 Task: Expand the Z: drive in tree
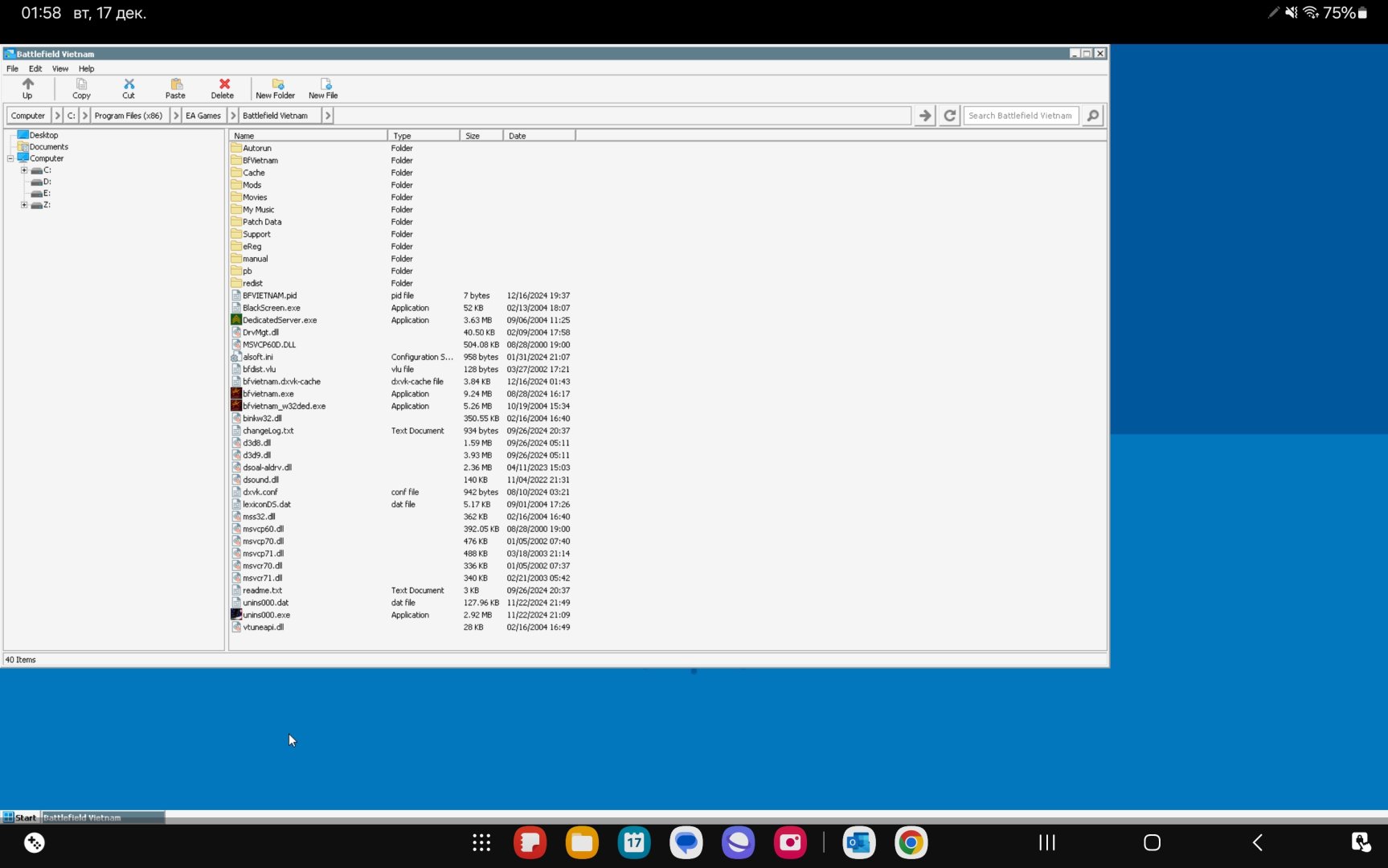pos(24,205)
